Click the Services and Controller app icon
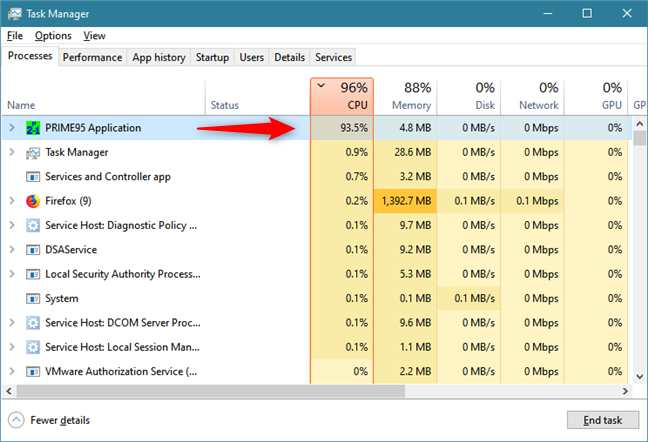 pyautogui.click(x=33, y=177)
